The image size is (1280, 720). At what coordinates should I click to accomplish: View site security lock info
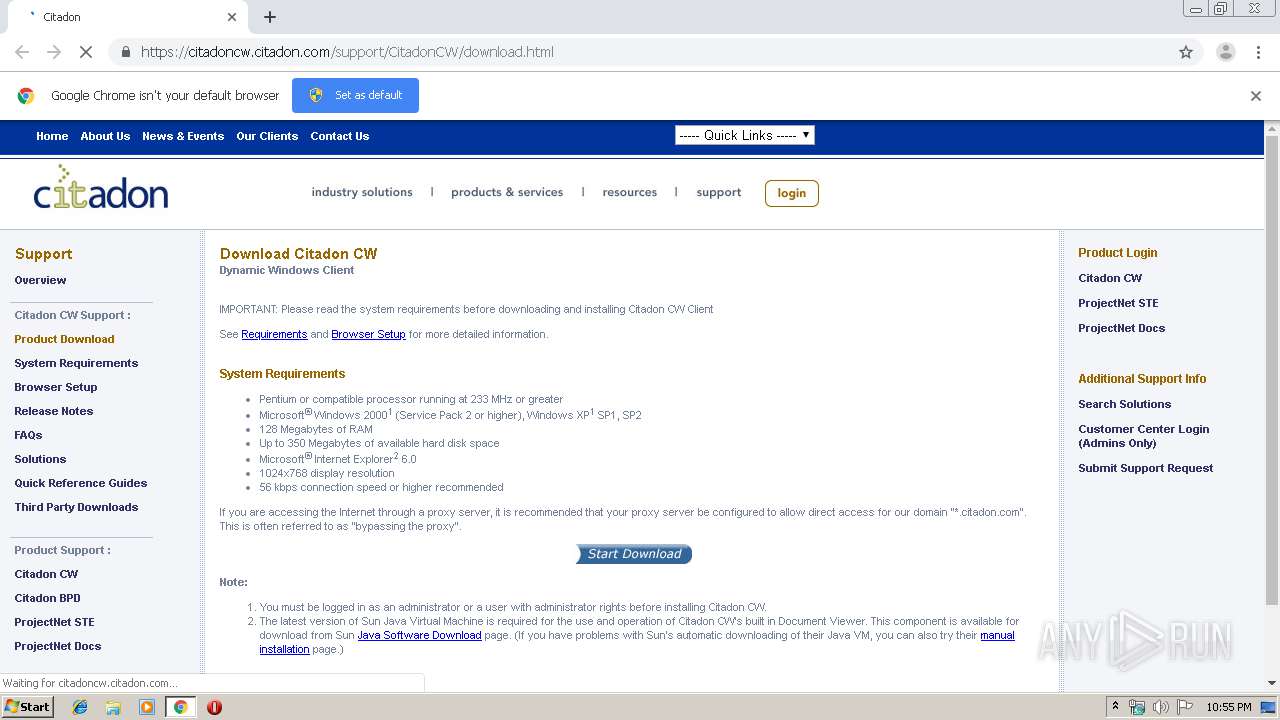click(x=125, y=52)
